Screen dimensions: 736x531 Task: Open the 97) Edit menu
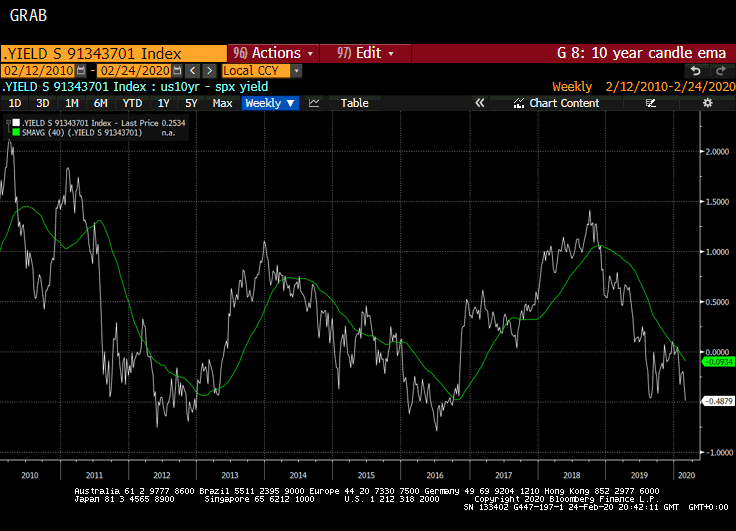(365, 53)
